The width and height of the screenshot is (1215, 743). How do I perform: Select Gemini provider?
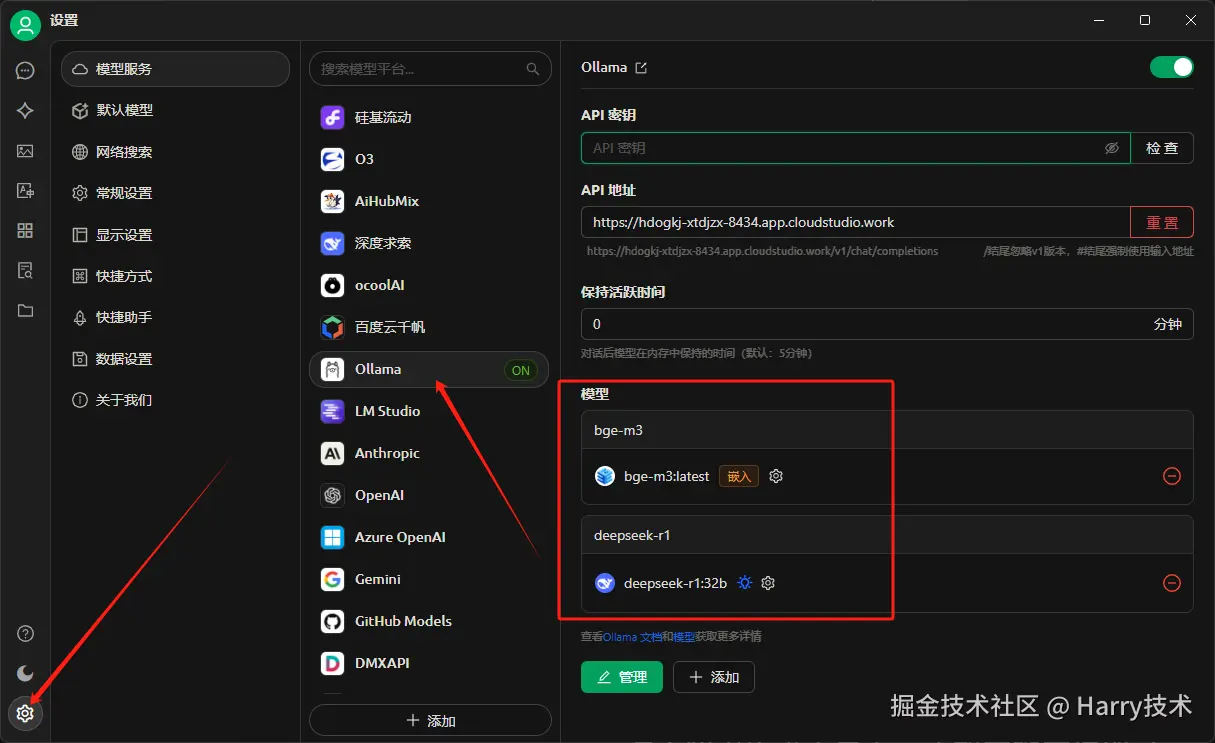(430, 579)
